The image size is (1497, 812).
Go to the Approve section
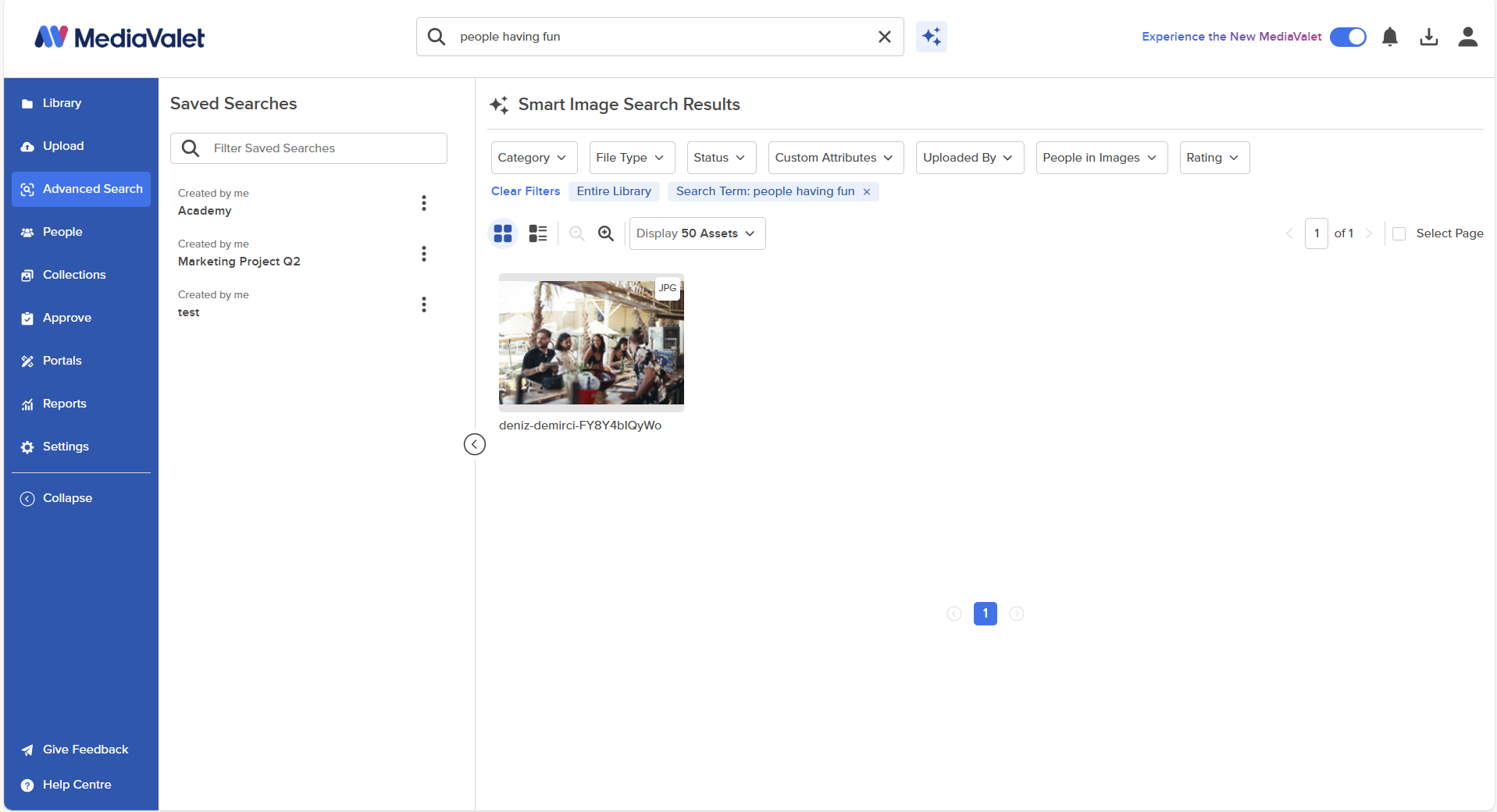81,318
